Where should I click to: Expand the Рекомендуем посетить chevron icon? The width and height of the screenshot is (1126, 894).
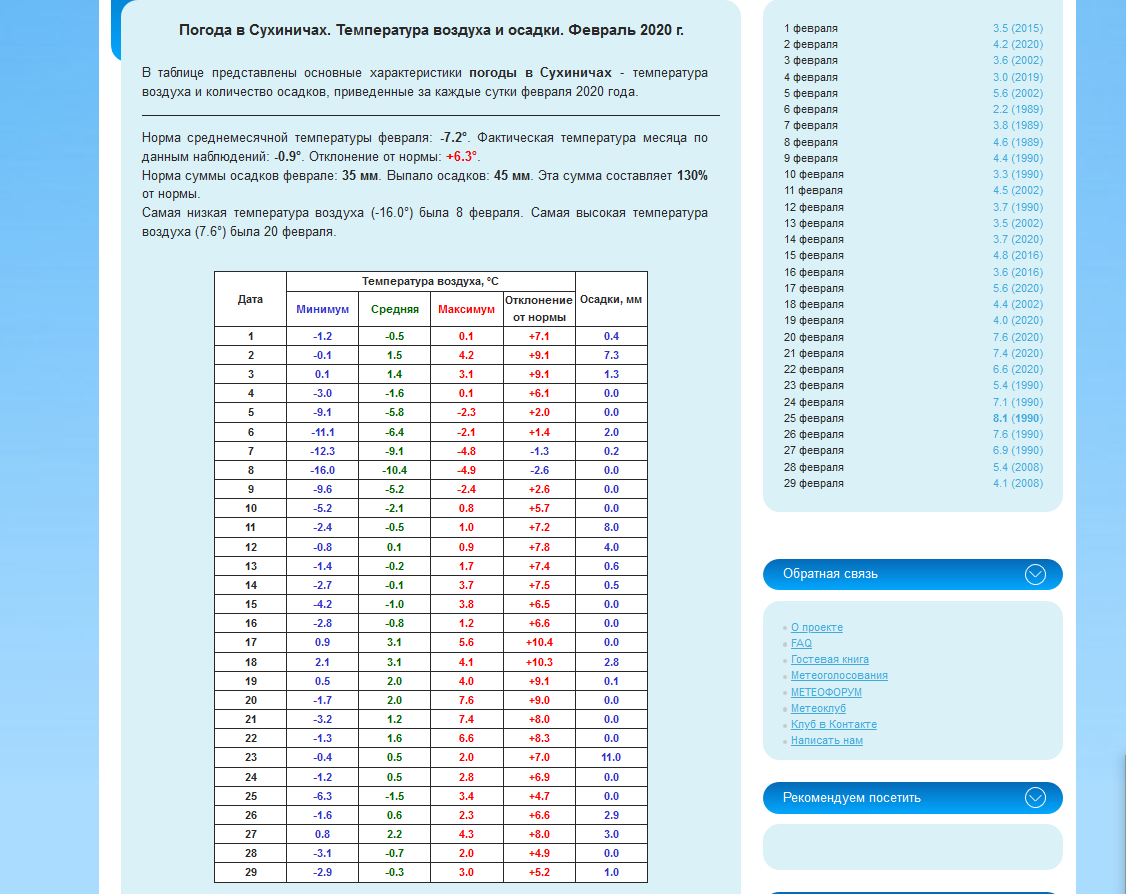pos(1035,798)
